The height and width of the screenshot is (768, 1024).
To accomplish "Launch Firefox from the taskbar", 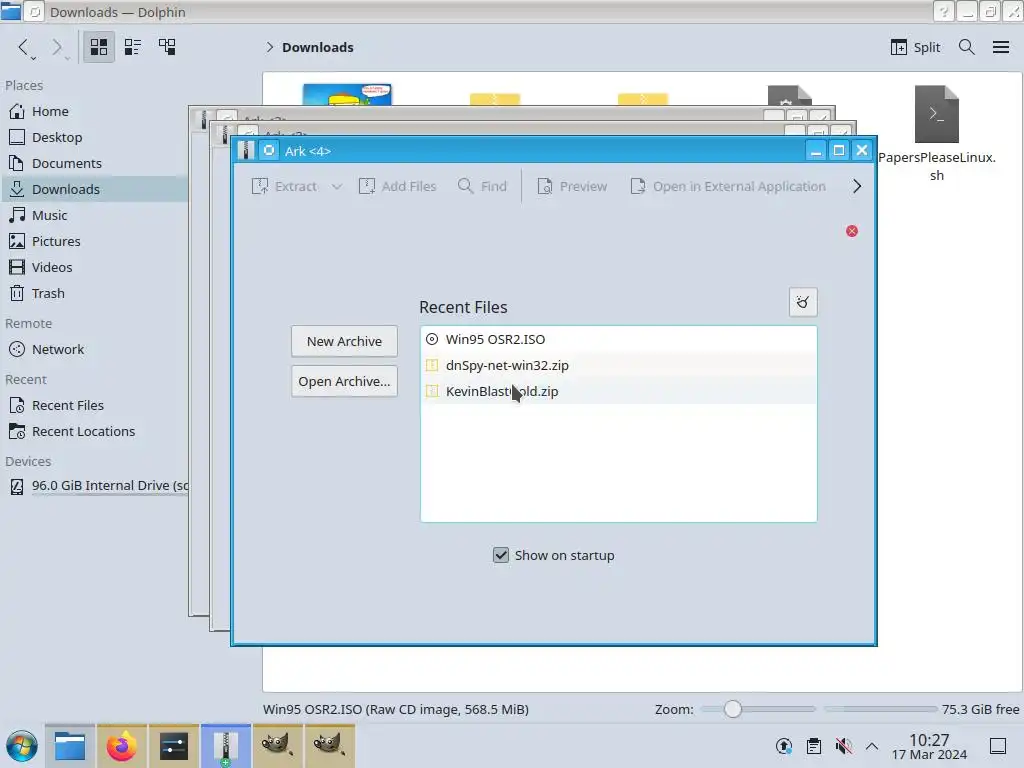I will 121,746.
